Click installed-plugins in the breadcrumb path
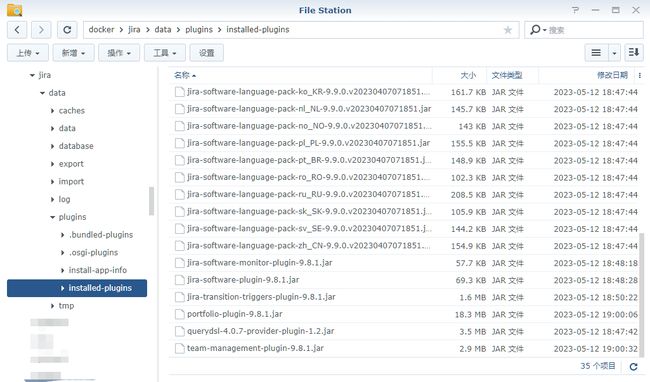This screenshot has width=650, height=382. tap(257, 30)
